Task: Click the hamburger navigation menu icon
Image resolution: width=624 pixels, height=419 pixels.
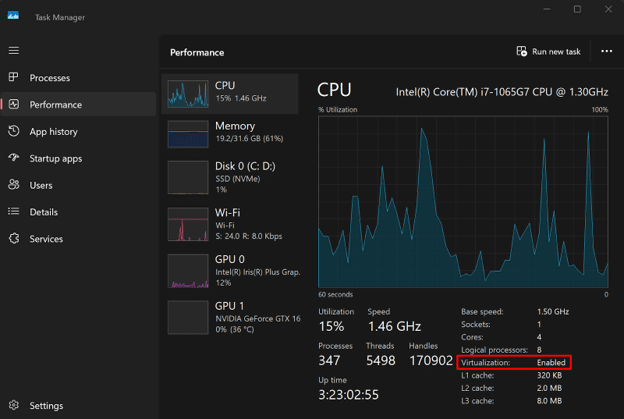Action: [14, 50]
